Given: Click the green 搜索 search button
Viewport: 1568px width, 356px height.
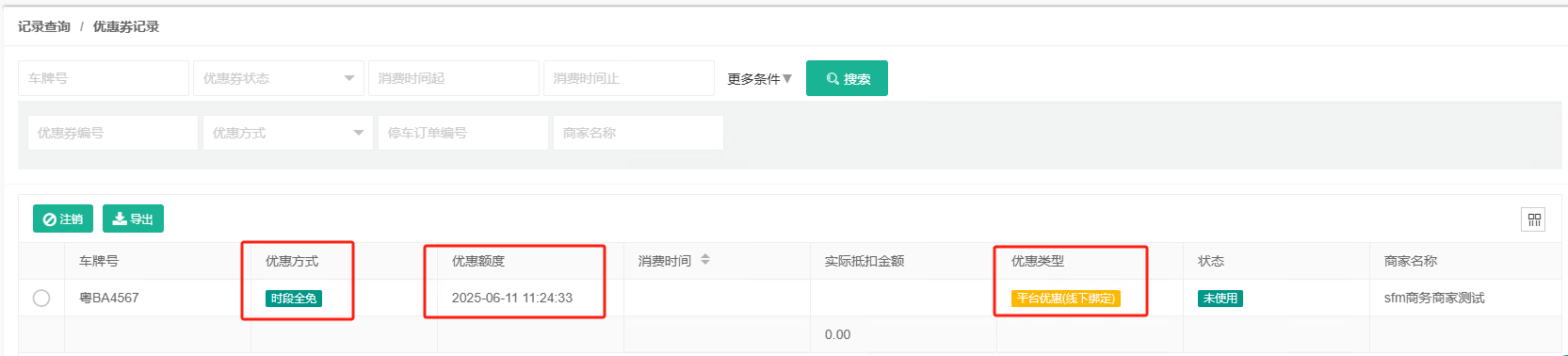Looking at the screenshot, I should point(847,78).
